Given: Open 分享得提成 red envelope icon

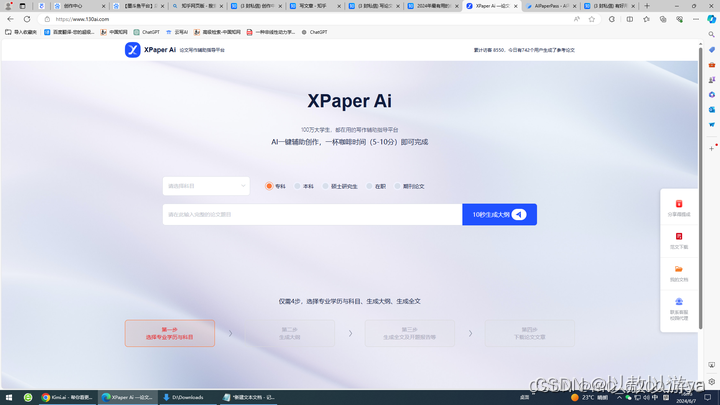Looking at the screenshot, I should (679, 204).
